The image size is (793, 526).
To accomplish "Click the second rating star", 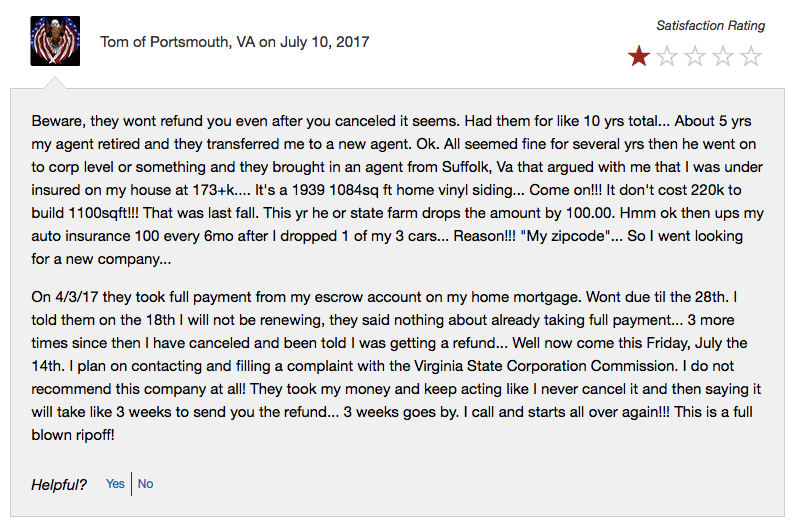I will coord(667,56).
